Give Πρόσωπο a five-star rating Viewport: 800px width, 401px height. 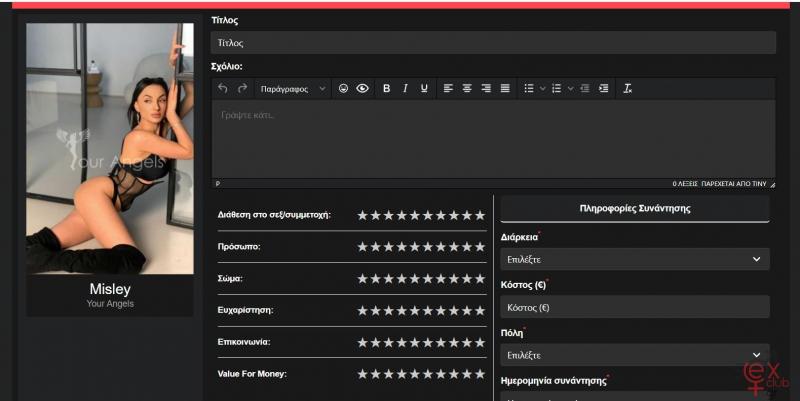click(415, 247)
